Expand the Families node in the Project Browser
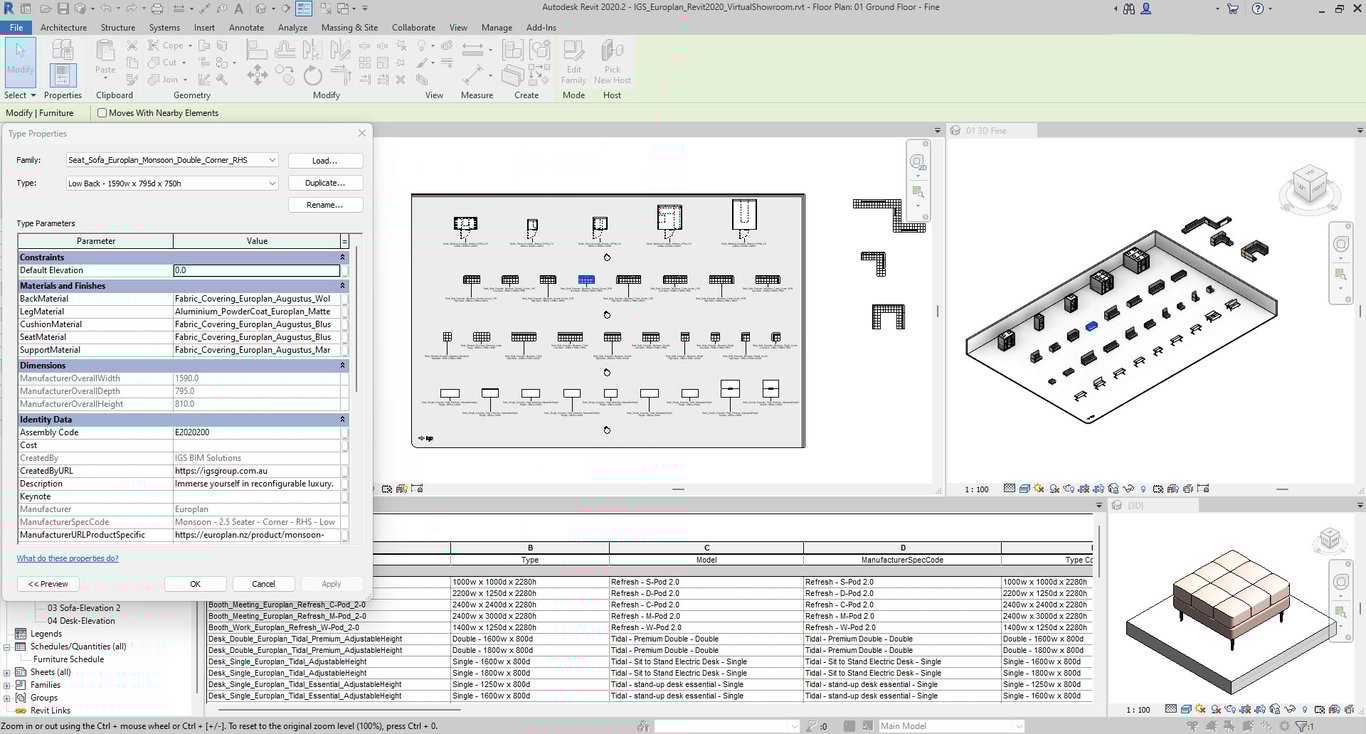 [7, 685]
